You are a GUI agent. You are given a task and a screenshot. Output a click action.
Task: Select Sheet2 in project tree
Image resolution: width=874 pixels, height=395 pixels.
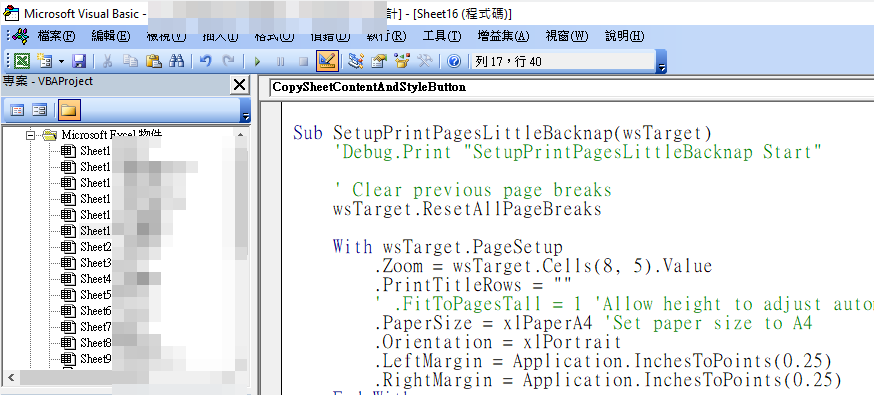coord(95,247)
